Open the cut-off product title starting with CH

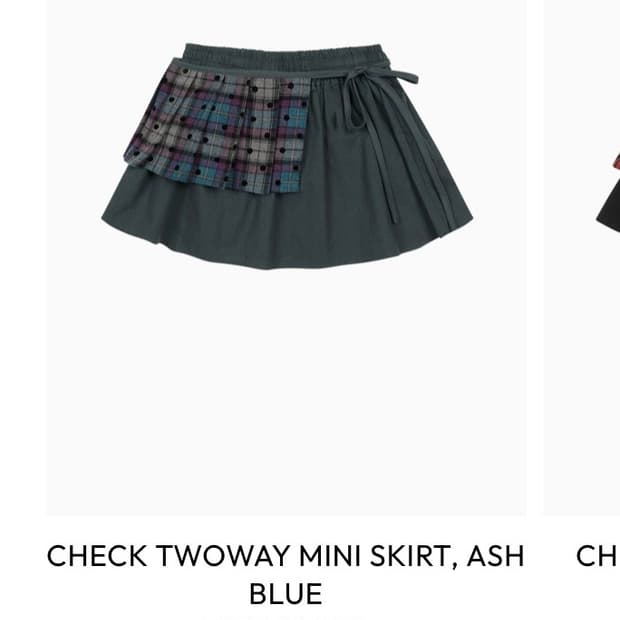click(x=598, y=556)
